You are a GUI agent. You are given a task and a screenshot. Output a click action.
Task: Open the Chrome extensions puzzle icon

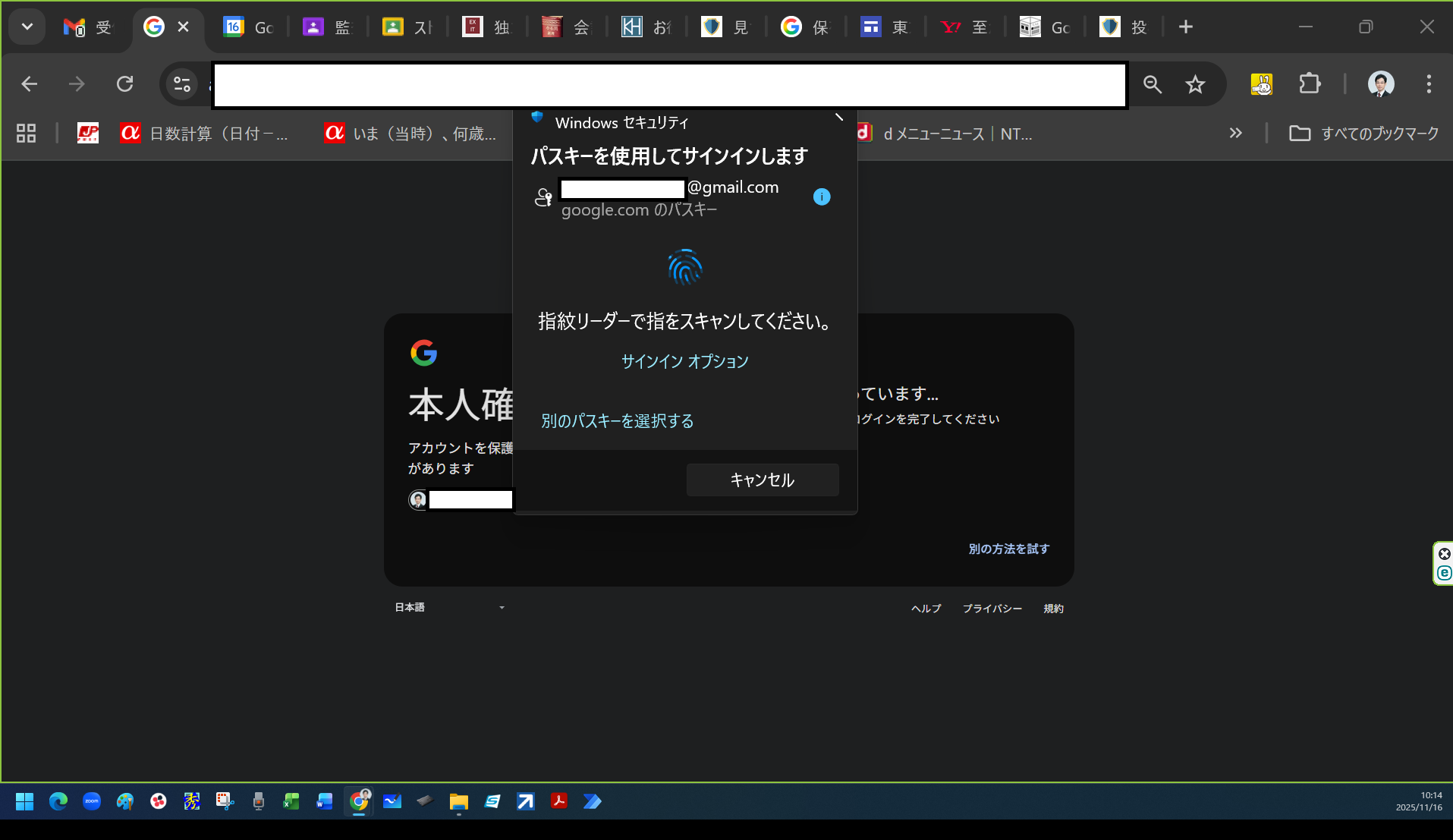point(1310,84)
